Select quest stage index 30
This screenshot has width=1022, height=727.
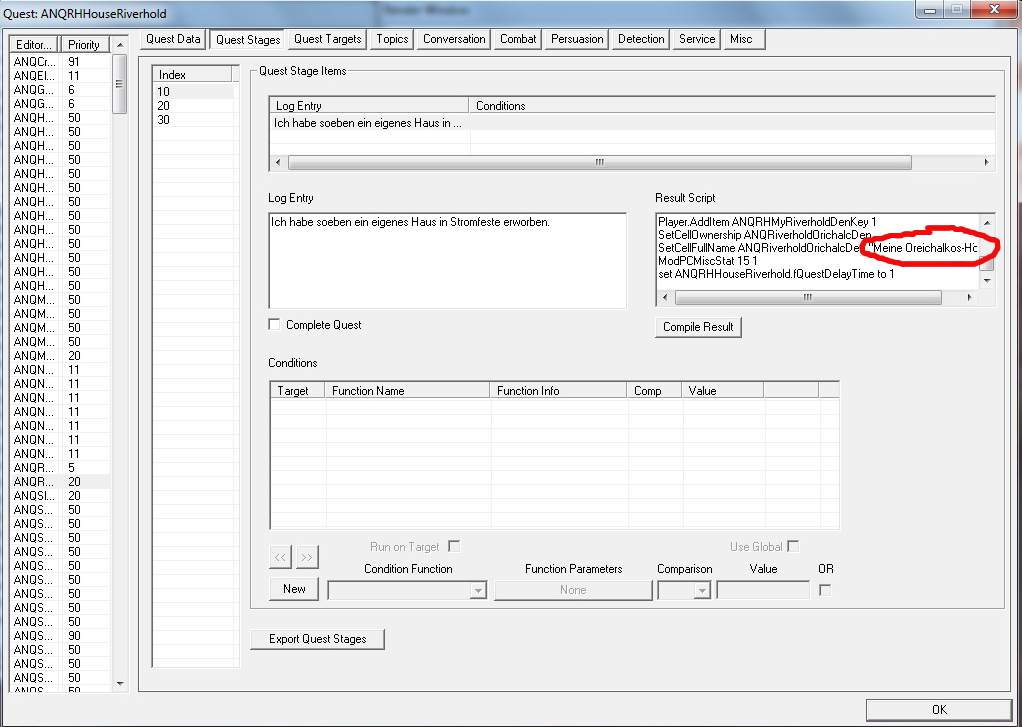163,120
